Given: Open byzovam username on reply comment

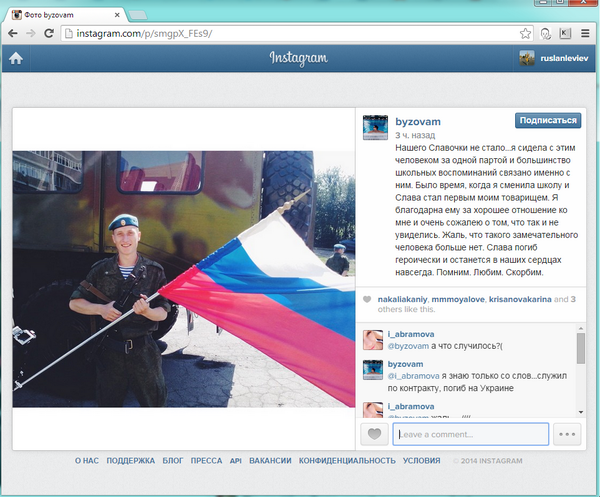Looking at the screenshot, I should [405, 364].
